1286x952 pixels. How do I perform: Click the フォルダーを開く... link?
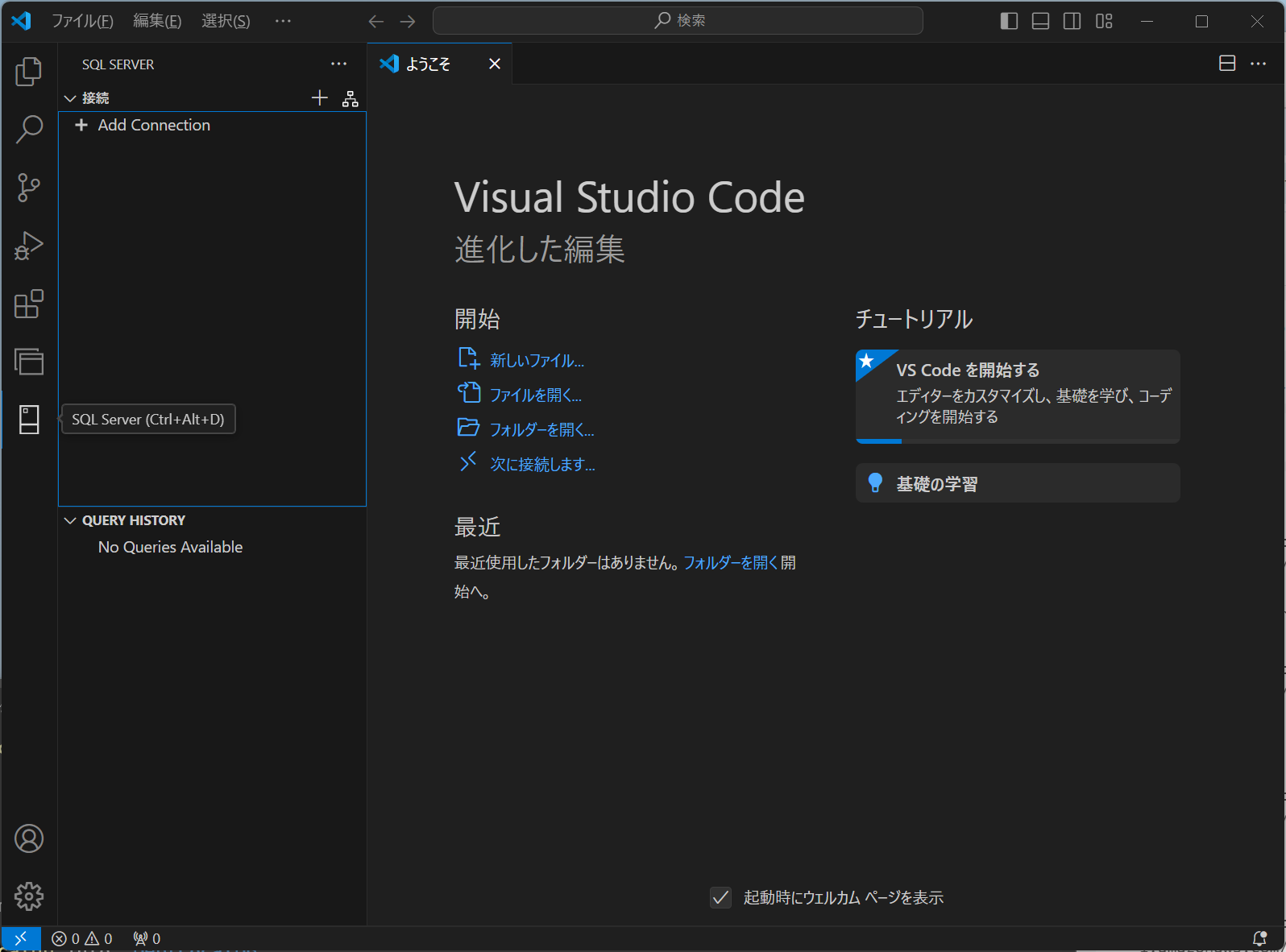coord(541,429)
